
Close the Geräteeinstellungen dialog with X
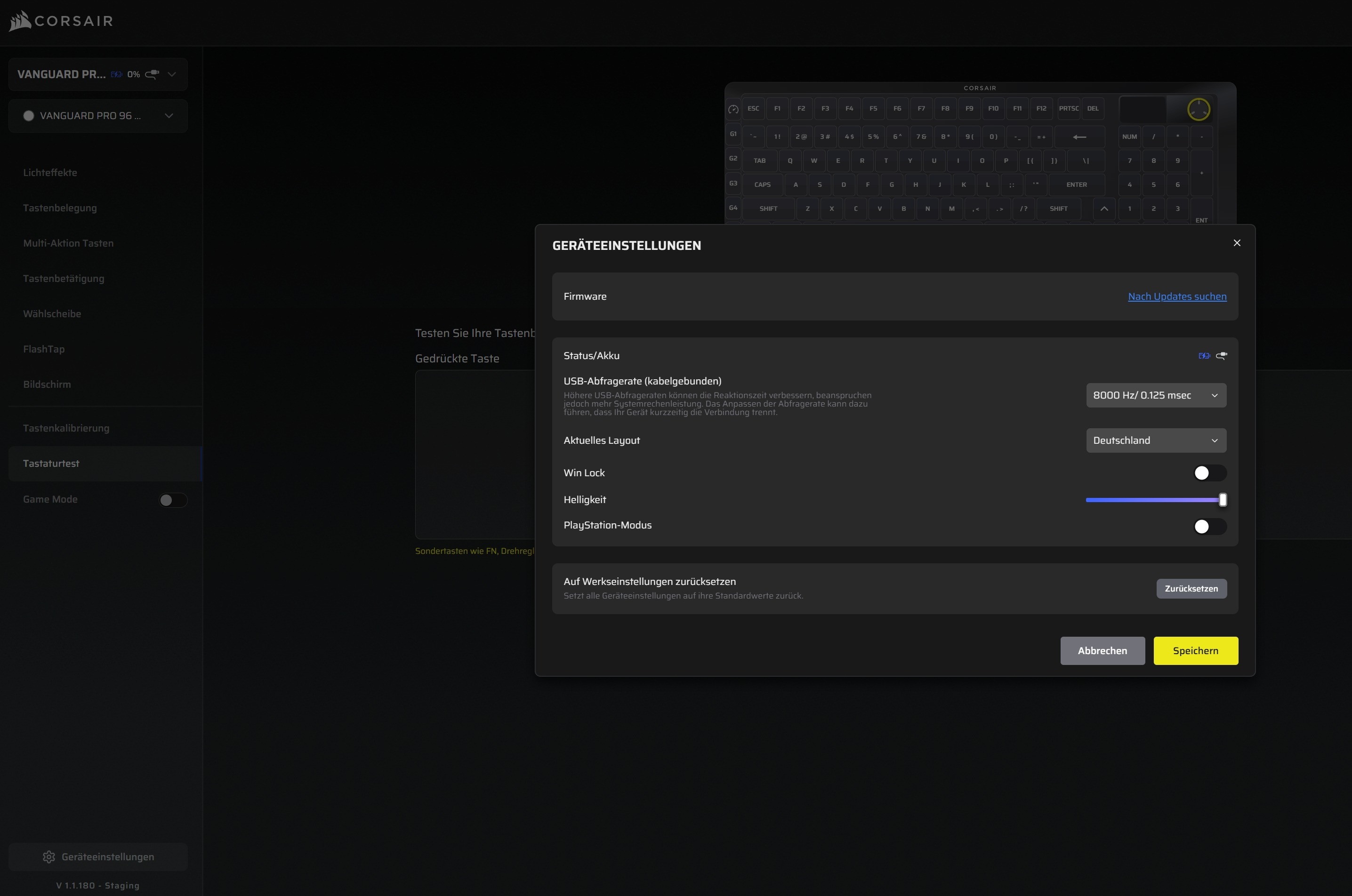point(1237,243)
